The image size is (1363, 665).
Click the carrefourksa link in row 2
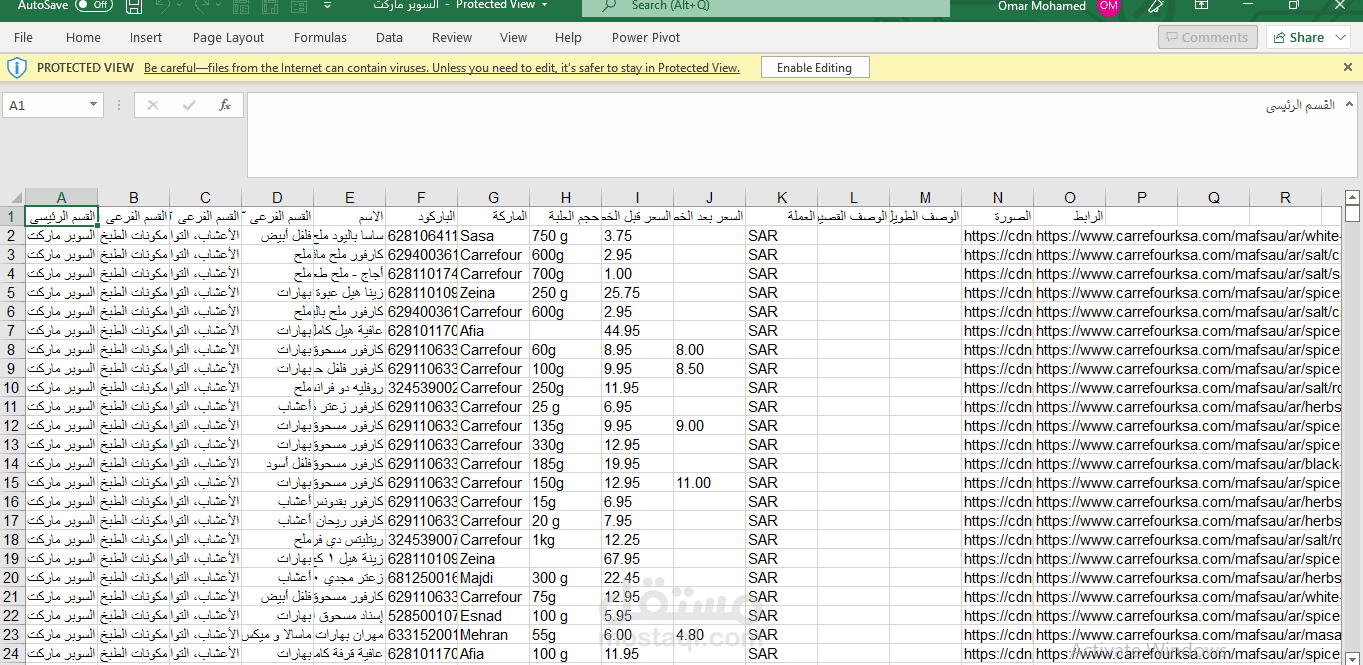[x=1188, y=236]
